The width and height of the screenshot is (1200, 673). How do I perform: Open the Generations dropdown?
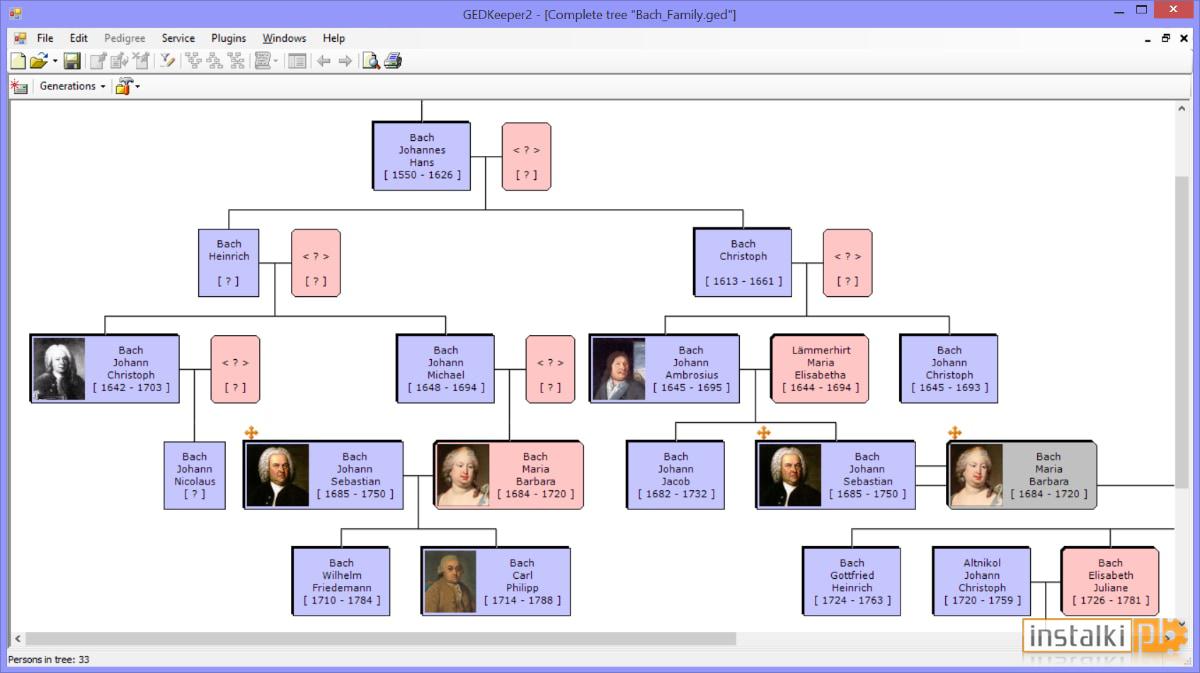[x=72, y=86]
